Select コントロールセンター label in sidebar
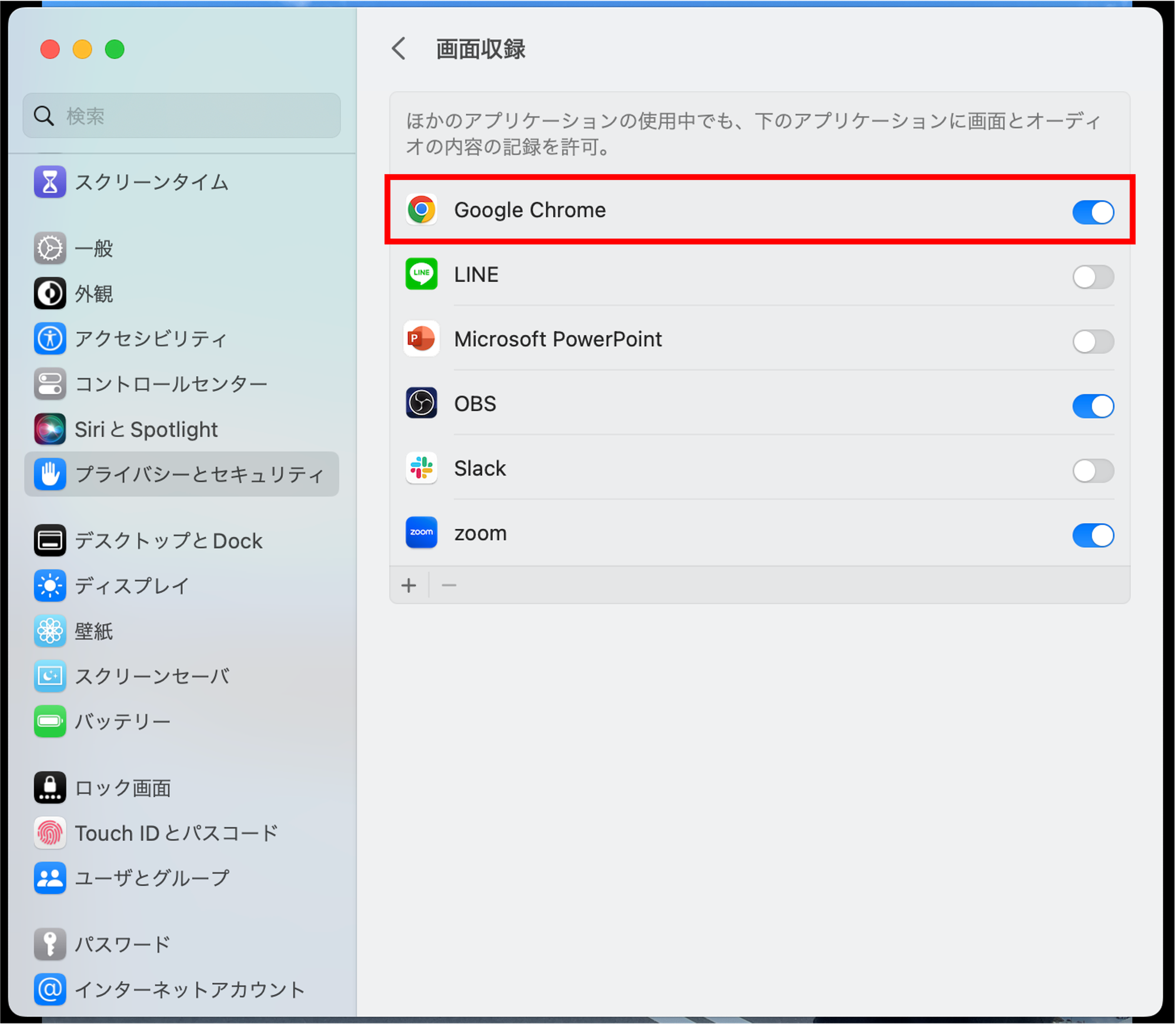Screen dimensions: 1176x1024 point(171,384)
